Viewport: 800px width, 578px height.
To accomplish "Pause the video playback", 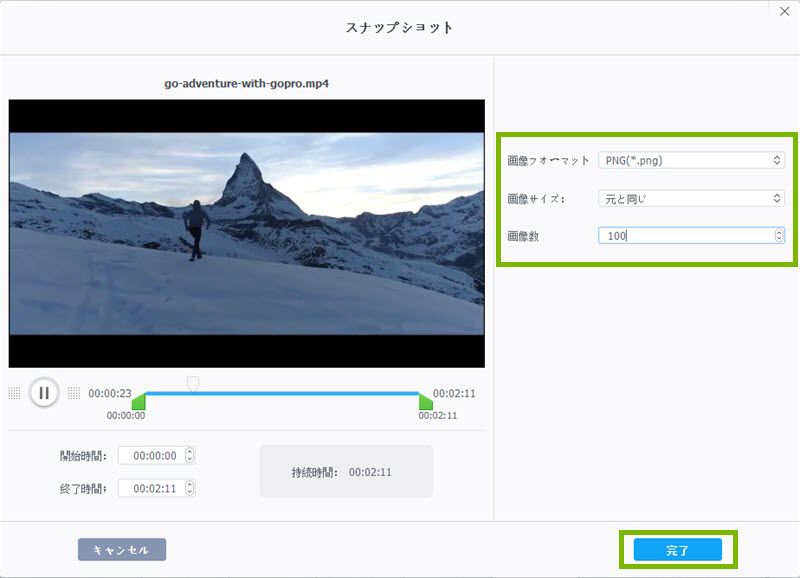I will (43, 393).
